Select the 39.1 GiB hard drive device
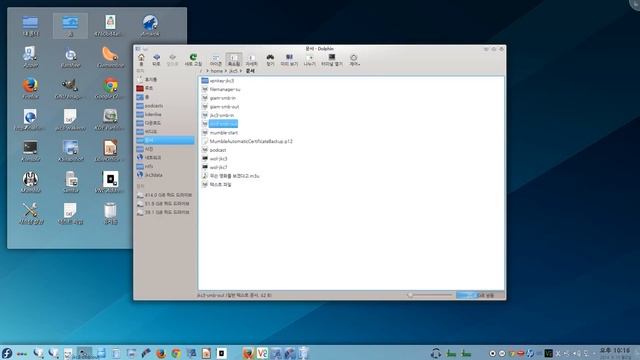Screen dimensions: 640x360 tap(165, 212)
